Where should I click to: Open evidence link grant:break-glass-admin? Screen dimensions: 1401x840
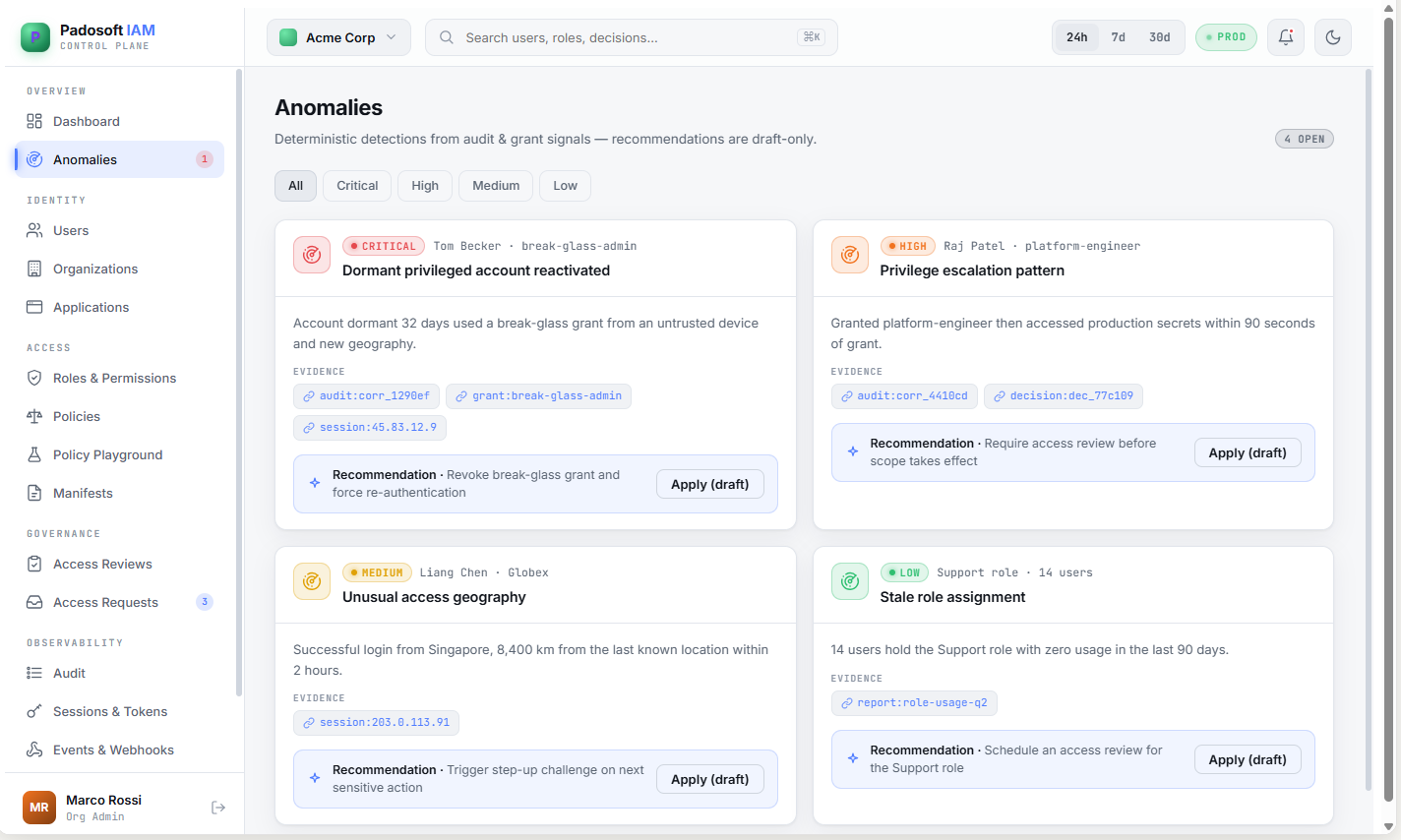pos(539,396)
